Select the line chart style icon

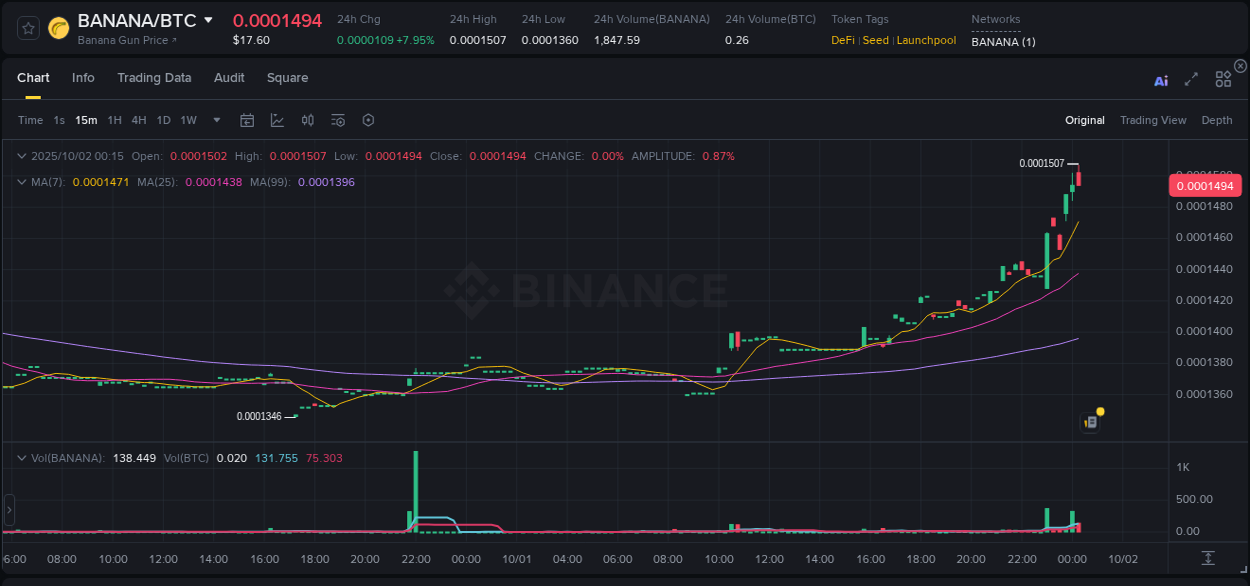277,120
